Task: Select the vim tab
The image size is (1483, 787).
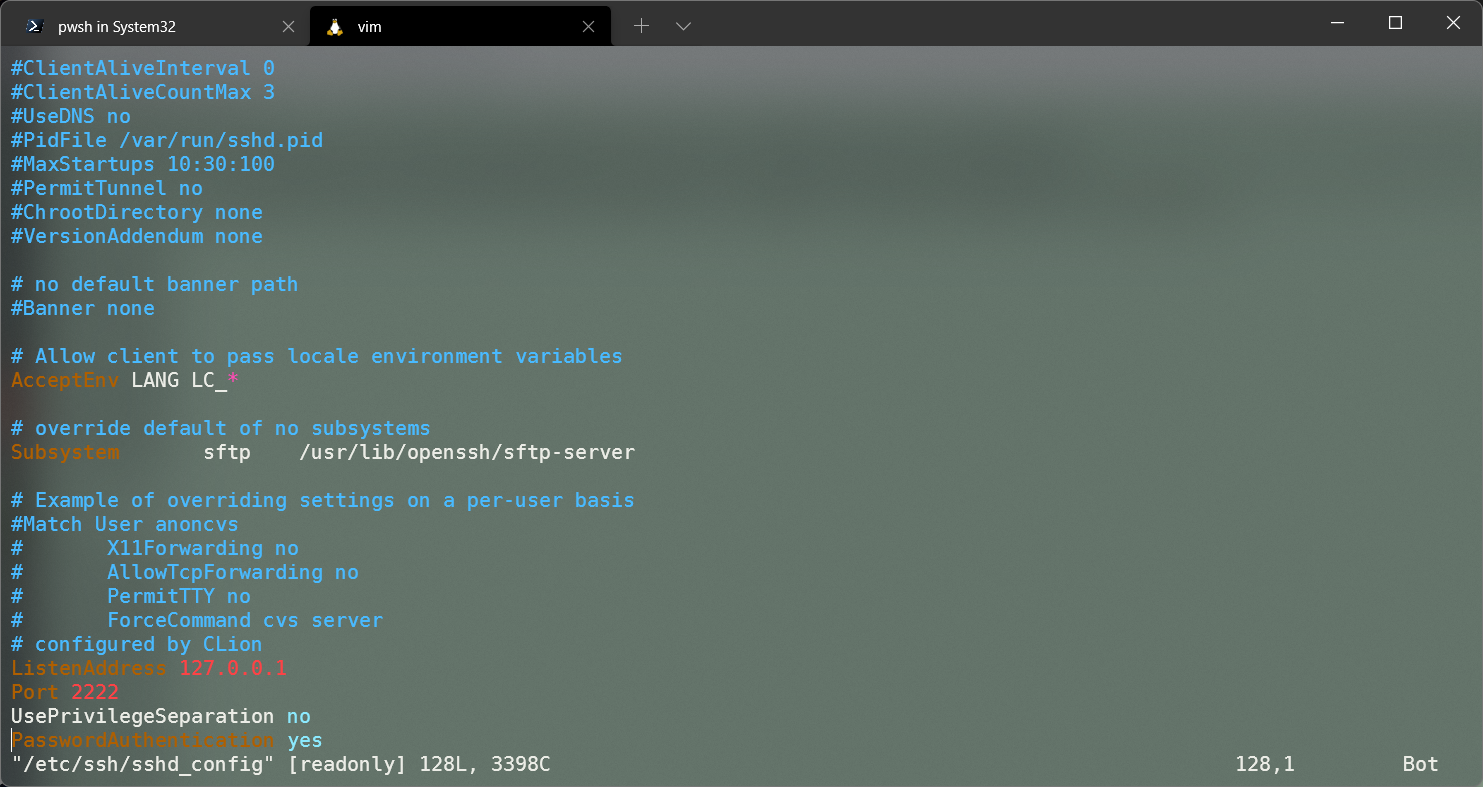Action: pos(450,26)
